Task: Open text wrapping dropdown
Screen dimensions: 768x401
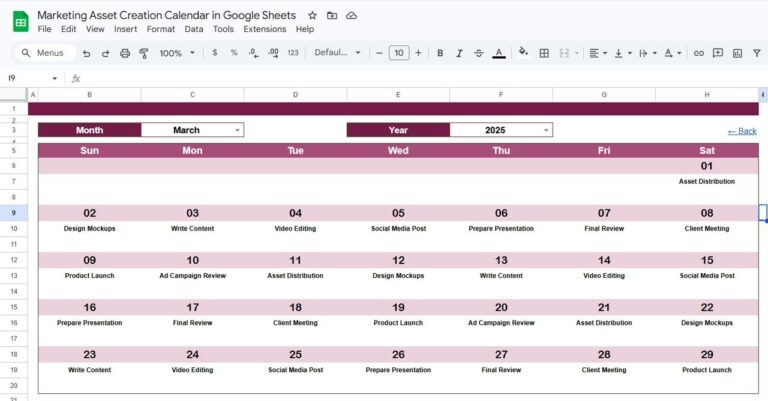Action: click(x=648, y=53)
